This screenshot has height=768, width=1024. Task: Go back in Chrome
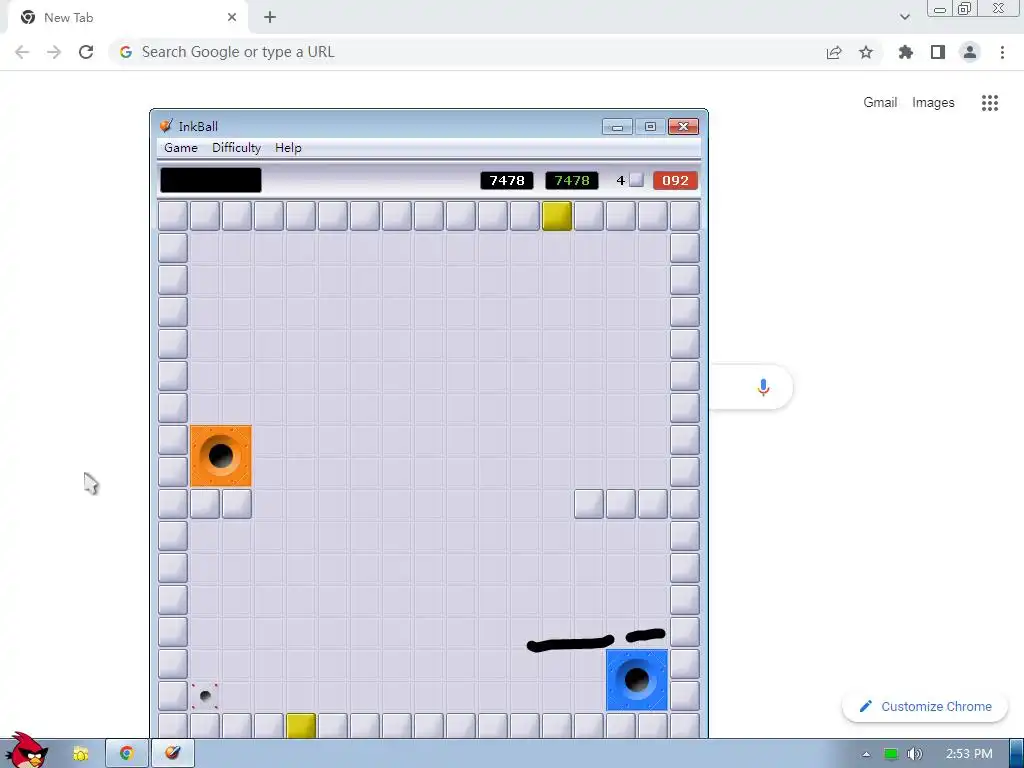[x=22, y=52]
